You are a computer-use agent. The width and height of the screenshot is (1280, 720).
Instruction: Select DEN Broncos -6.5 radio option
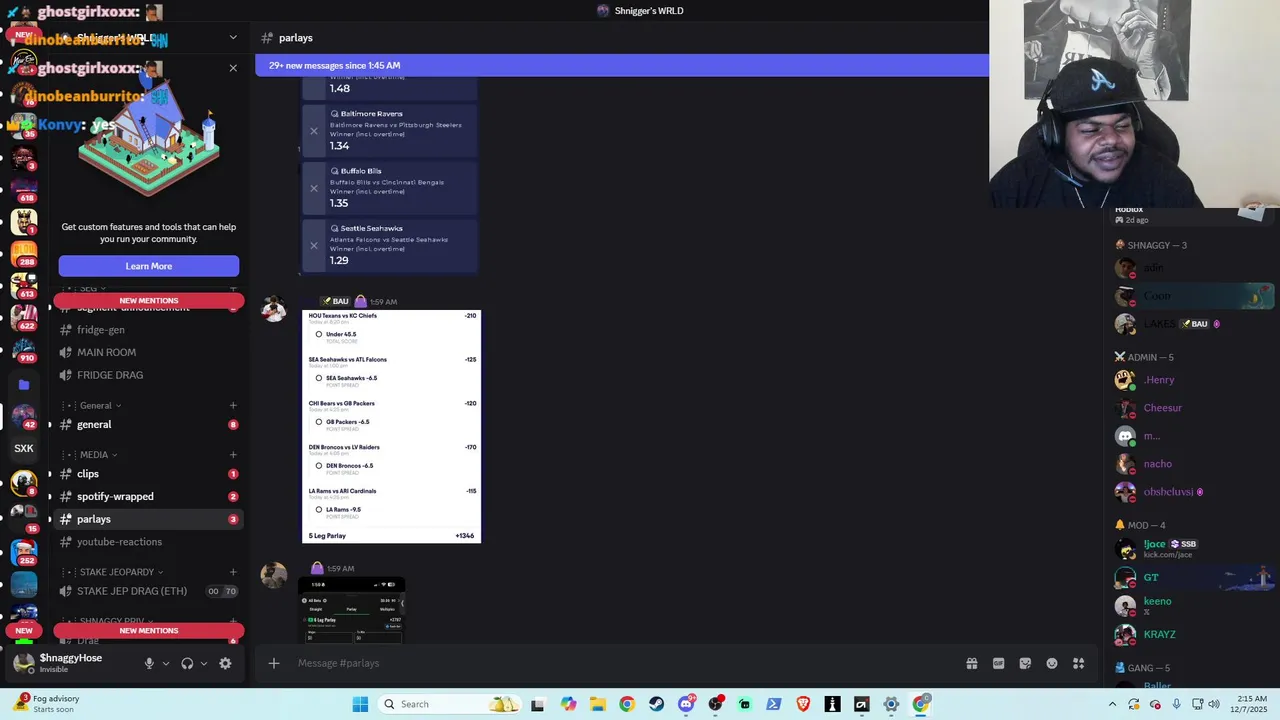[319, 466]
